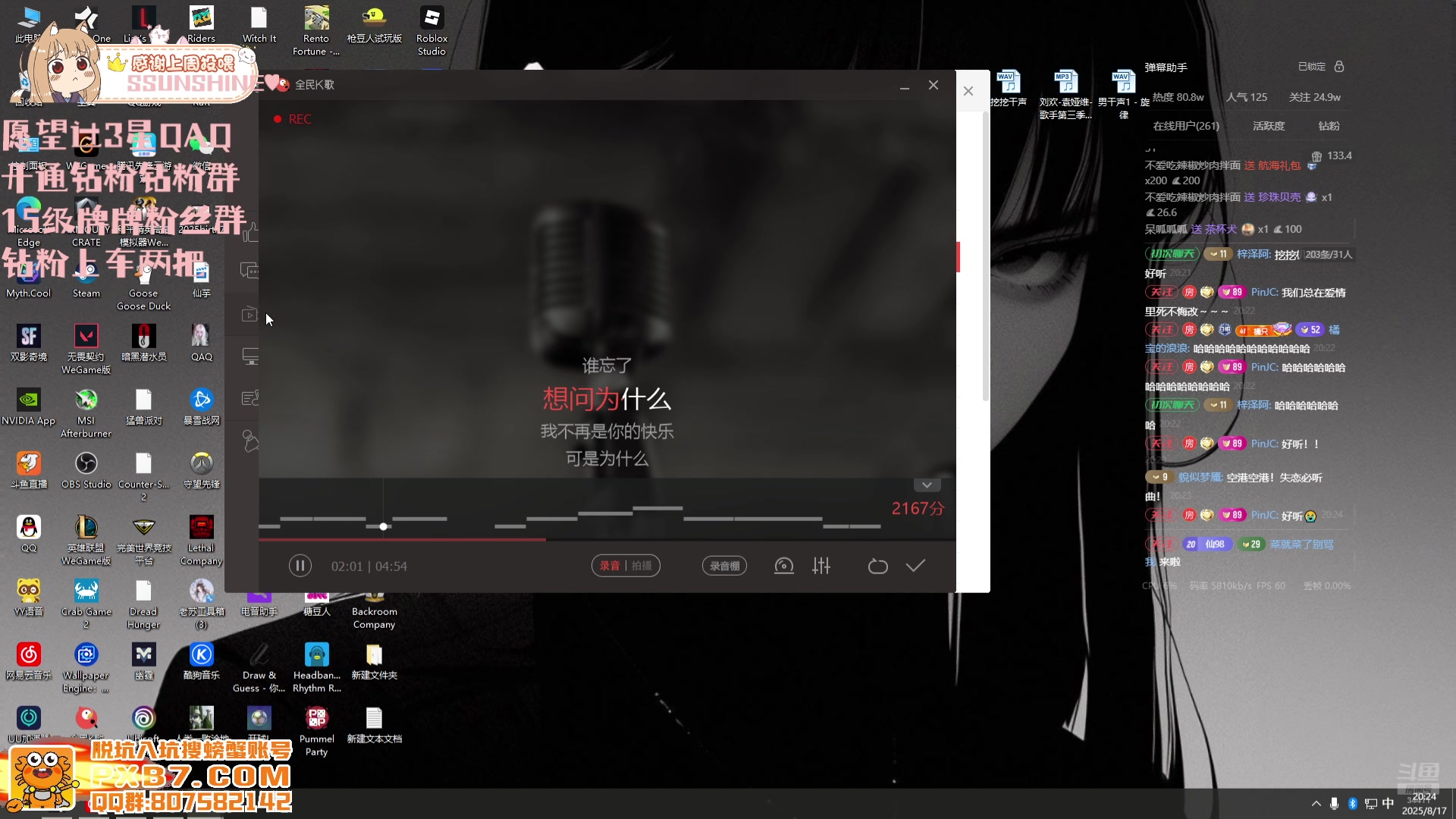Select the 刘欢-袁娅维 MP3 file on desktop
The width and height of the screenshot is (1456, 819).
point(1065,94)
